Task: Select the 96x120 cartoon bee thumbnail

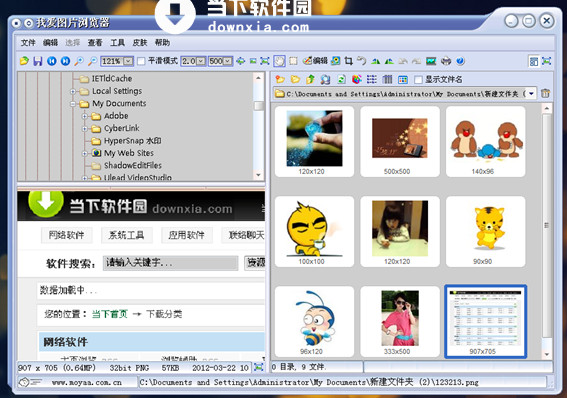Action: click(314, 321)
